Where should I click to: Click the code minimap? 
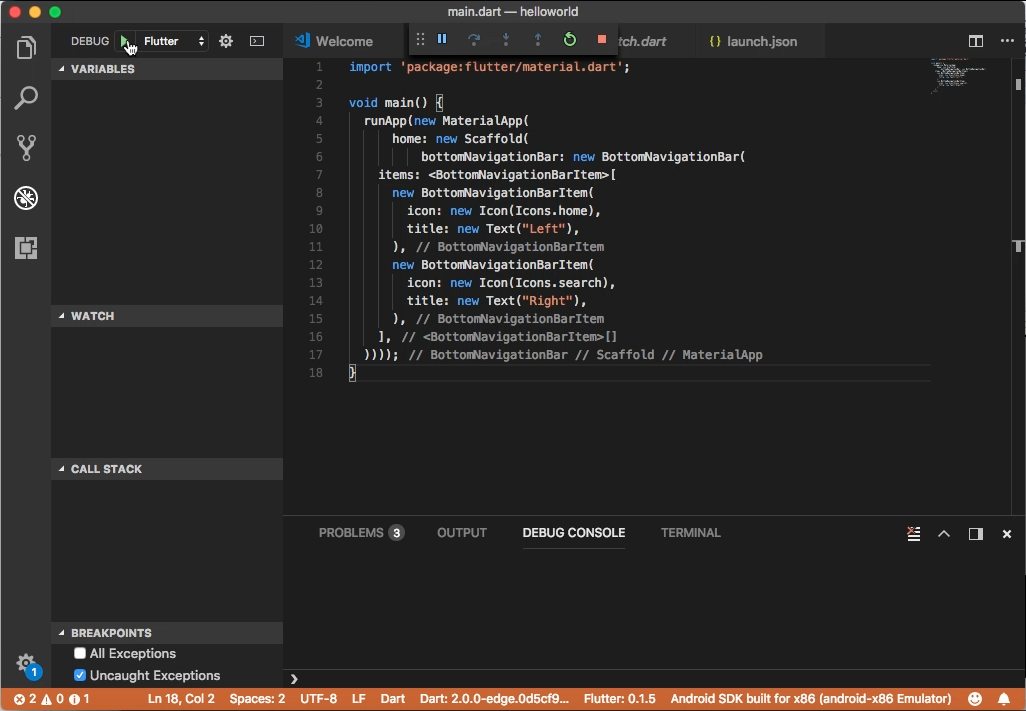[957, 76]
